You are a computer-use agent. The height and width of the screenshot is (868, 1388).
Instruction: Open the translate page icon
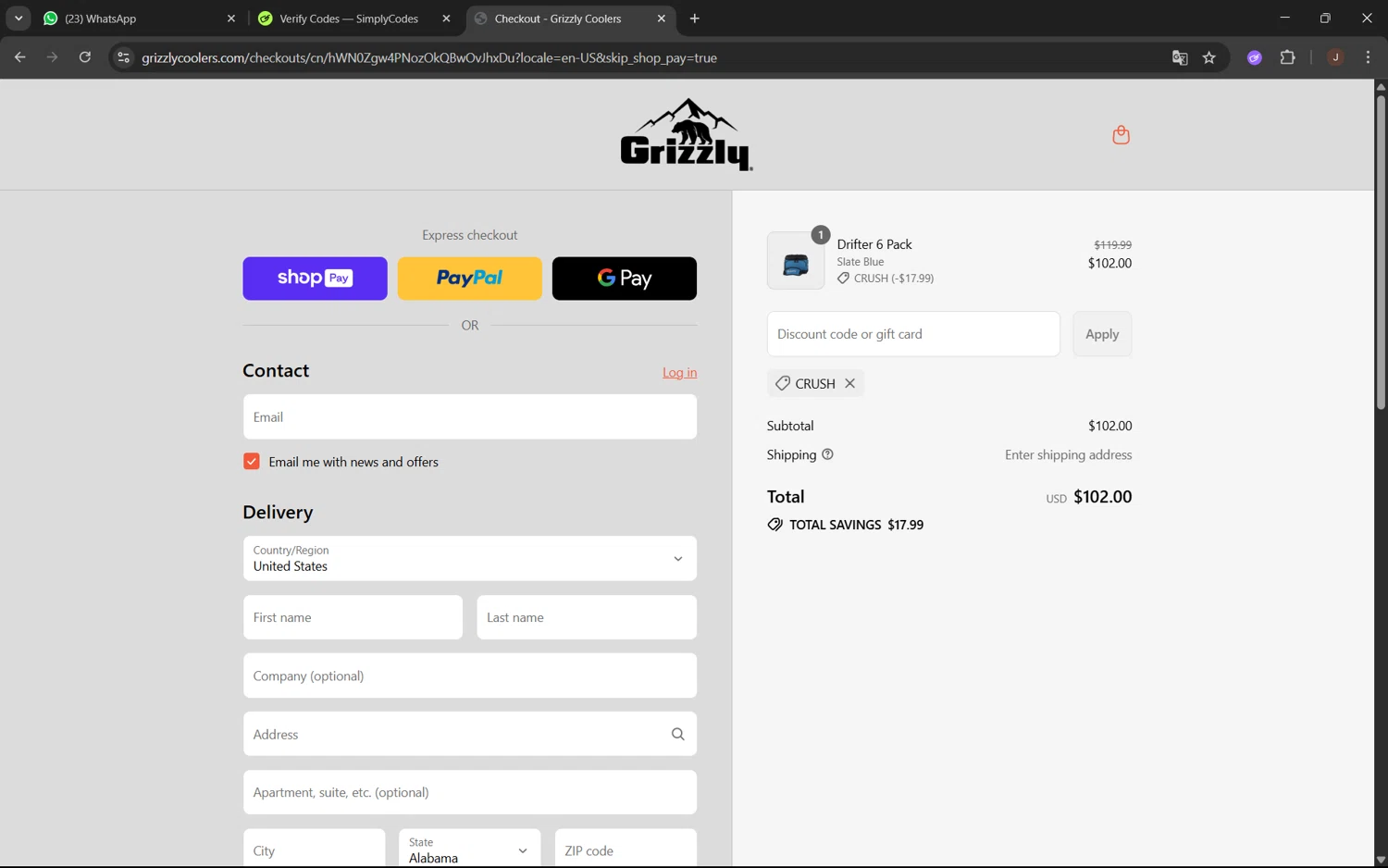click(x=1180, y=57)
